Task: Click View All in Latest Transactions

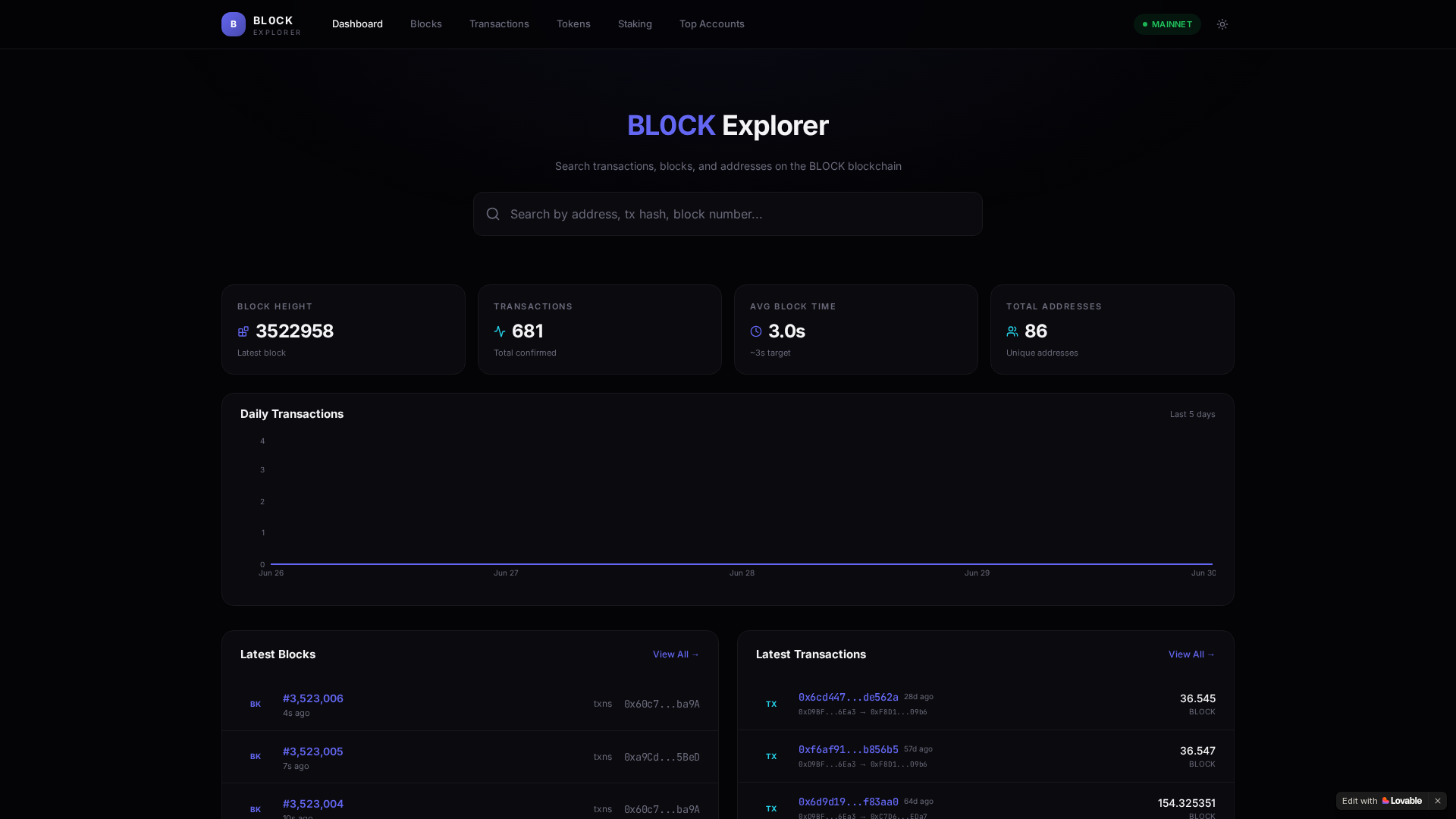Action: (1192, 654)
